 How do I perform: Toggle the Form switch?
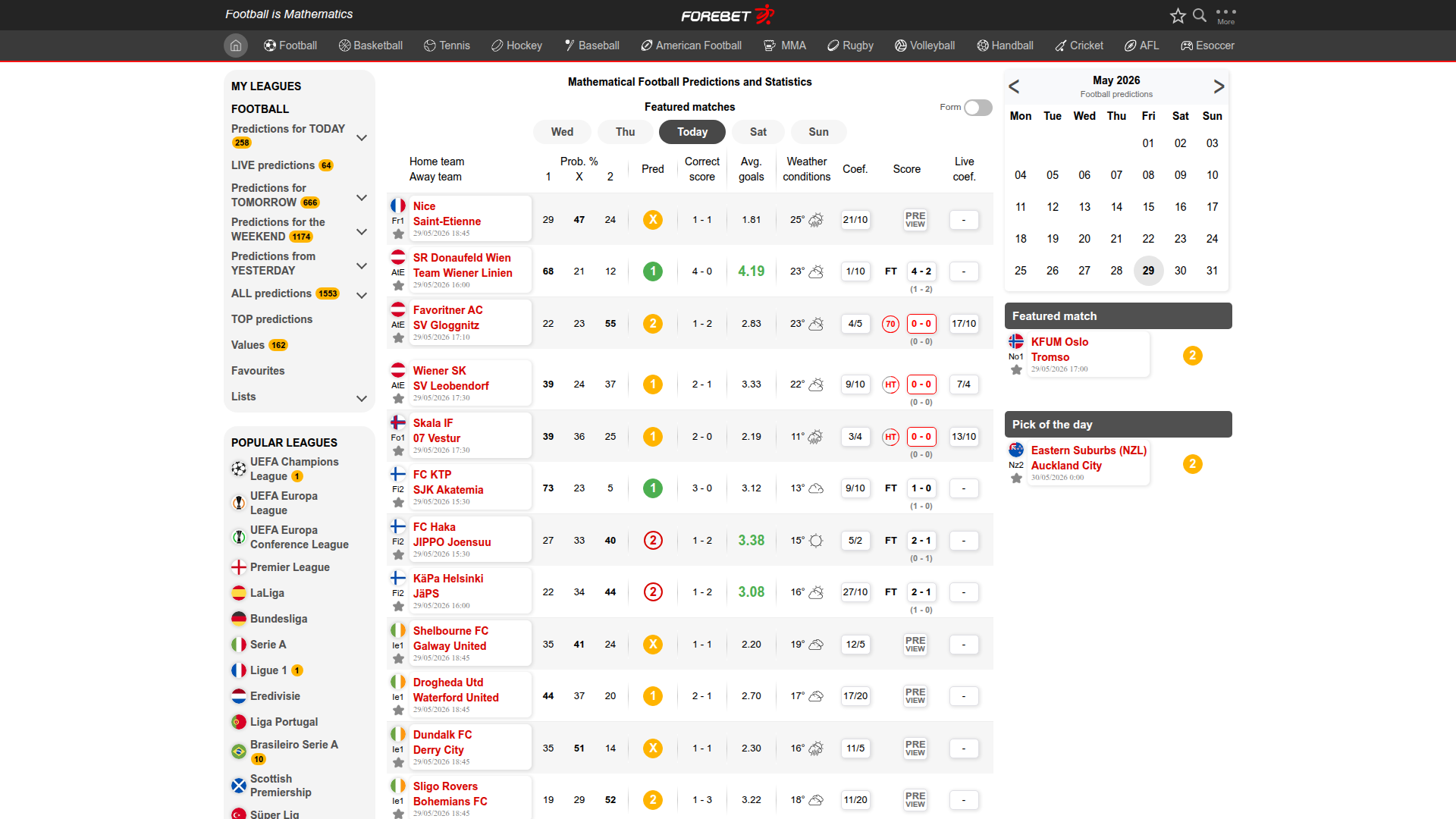[978, 108]
